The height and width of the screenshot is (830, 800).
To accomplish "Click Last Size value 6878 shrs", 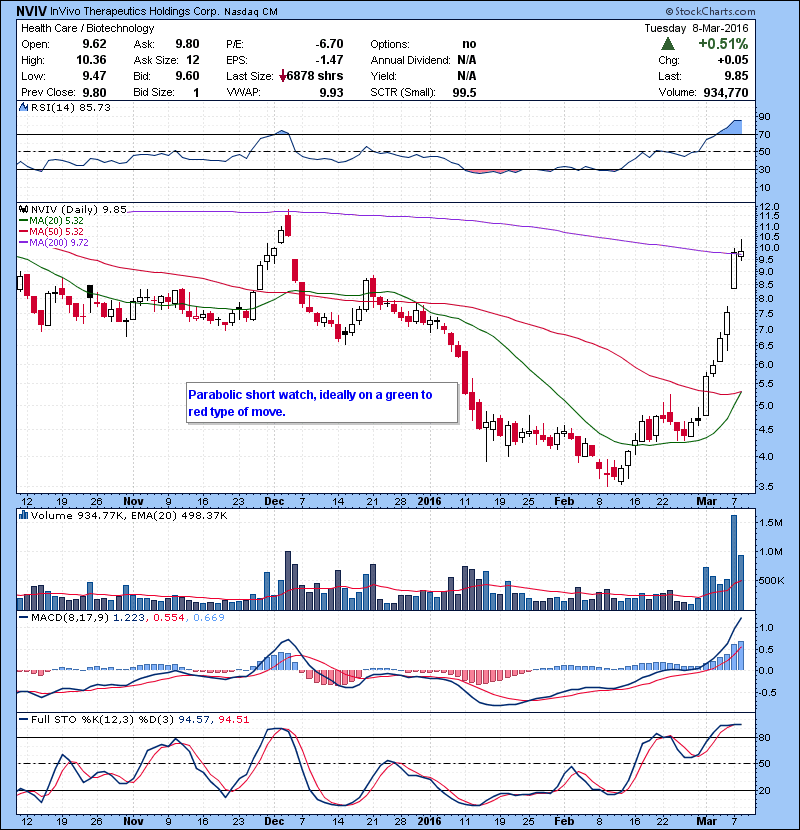I will click(x=315, y=76).
